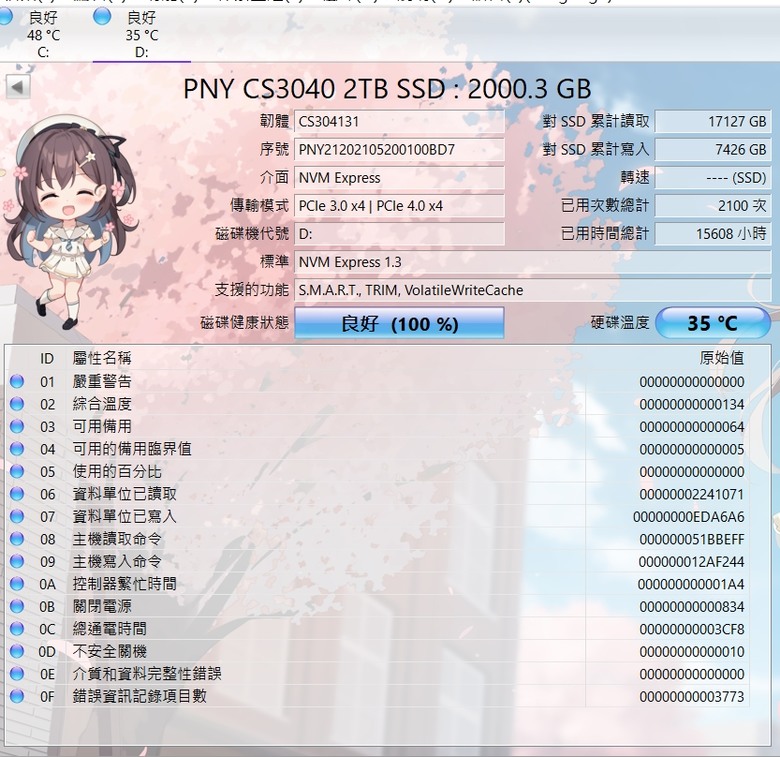Click status orb for attribute 07 資料單位已寫入
The height and width of the screenshot is (757, 780).
(17, 516)
